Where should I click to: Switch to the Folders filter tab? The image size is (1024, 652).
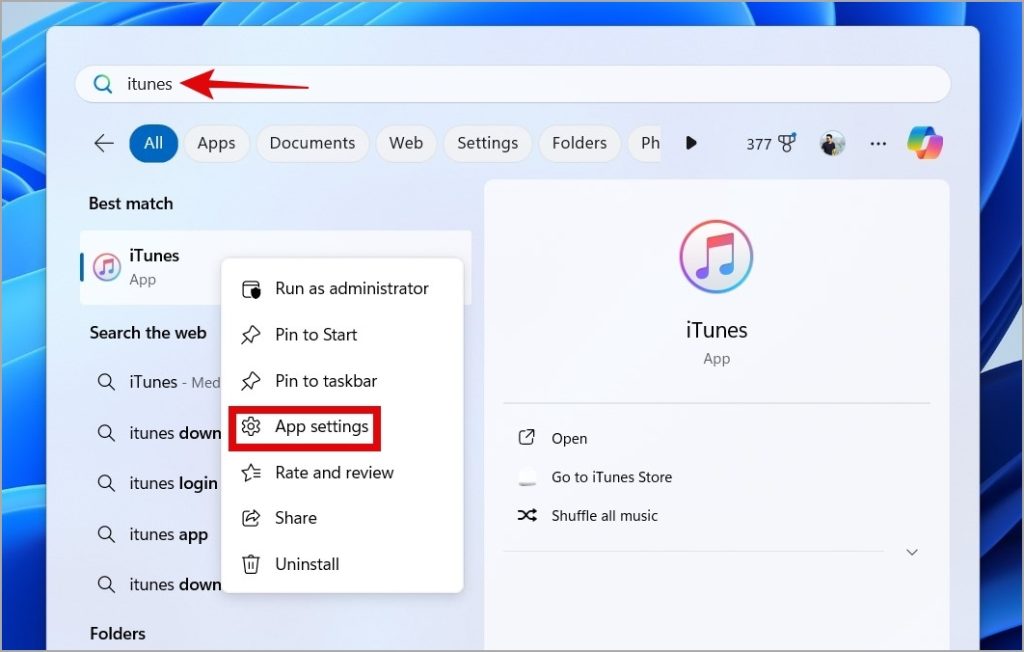(x=579, y=143)
